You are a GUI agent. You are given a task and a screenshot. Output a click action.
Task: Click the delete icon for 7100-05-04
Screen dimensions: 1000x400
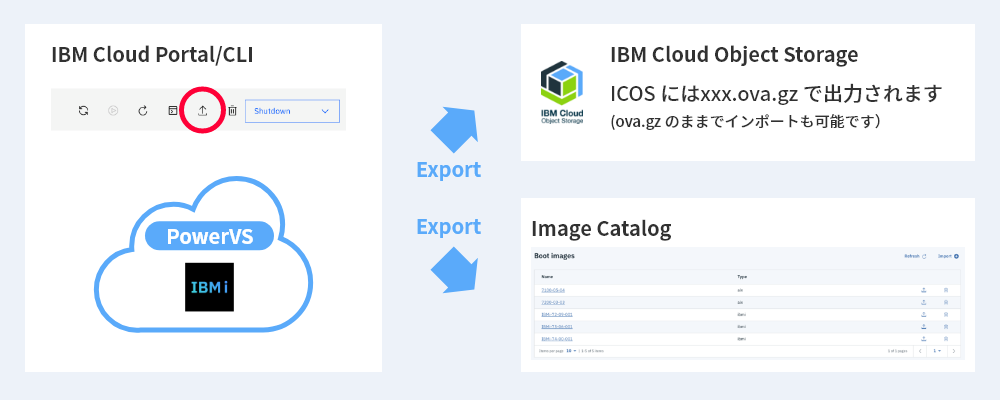click(946, 290)
